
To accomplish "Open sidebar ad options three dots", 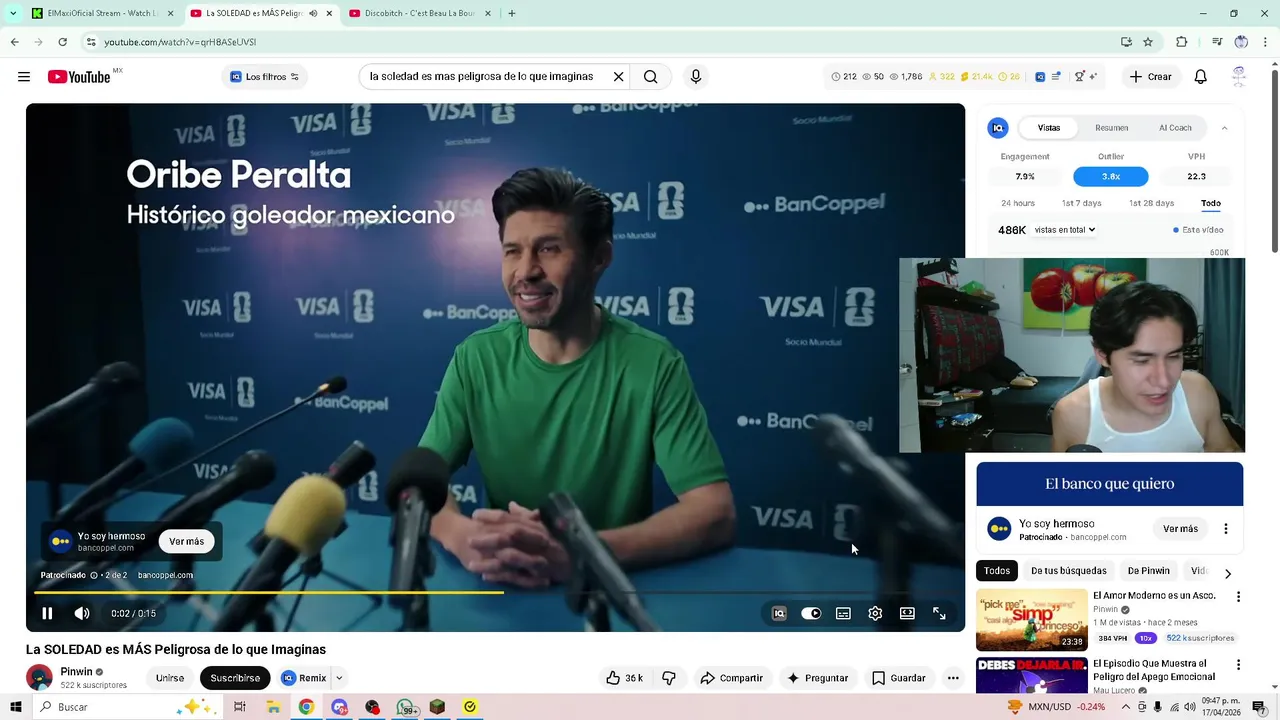I will pos(1226,529).
